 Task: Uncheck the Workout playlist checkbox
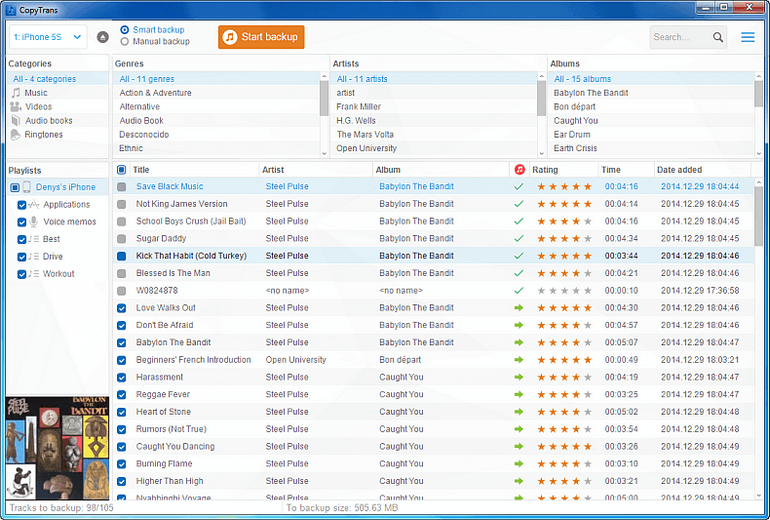click(22, 274)
